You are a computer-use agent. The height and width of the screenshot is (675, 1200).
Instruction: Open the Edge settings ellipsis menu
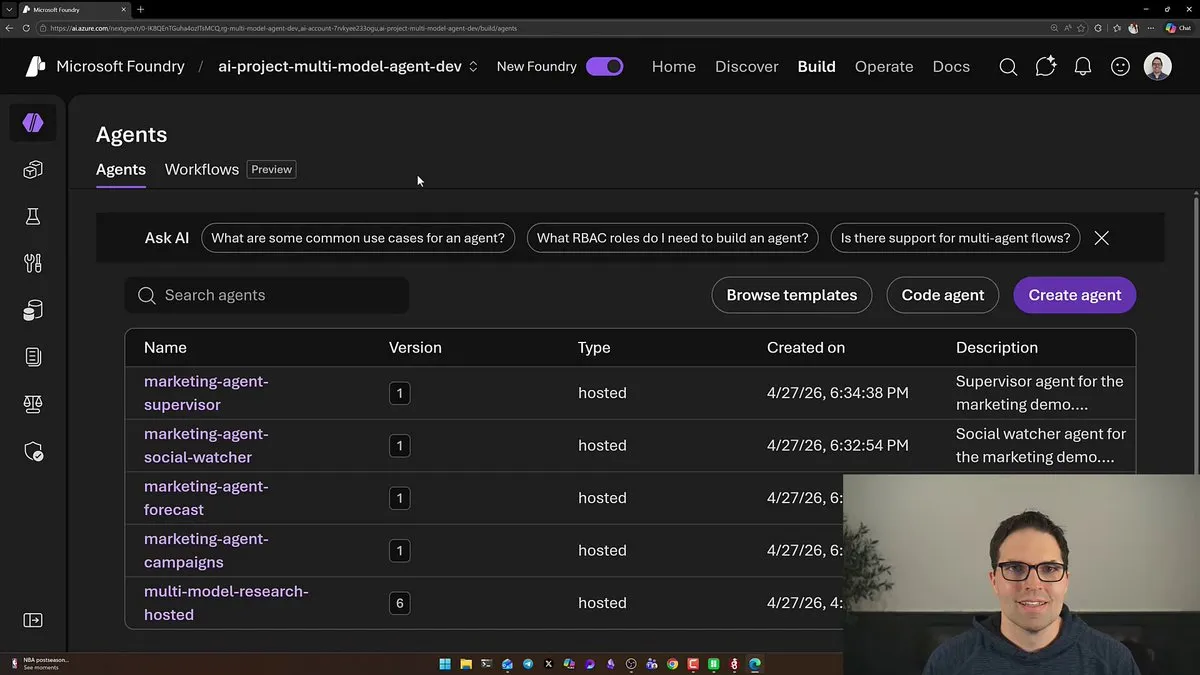[x=1152, y=28]
